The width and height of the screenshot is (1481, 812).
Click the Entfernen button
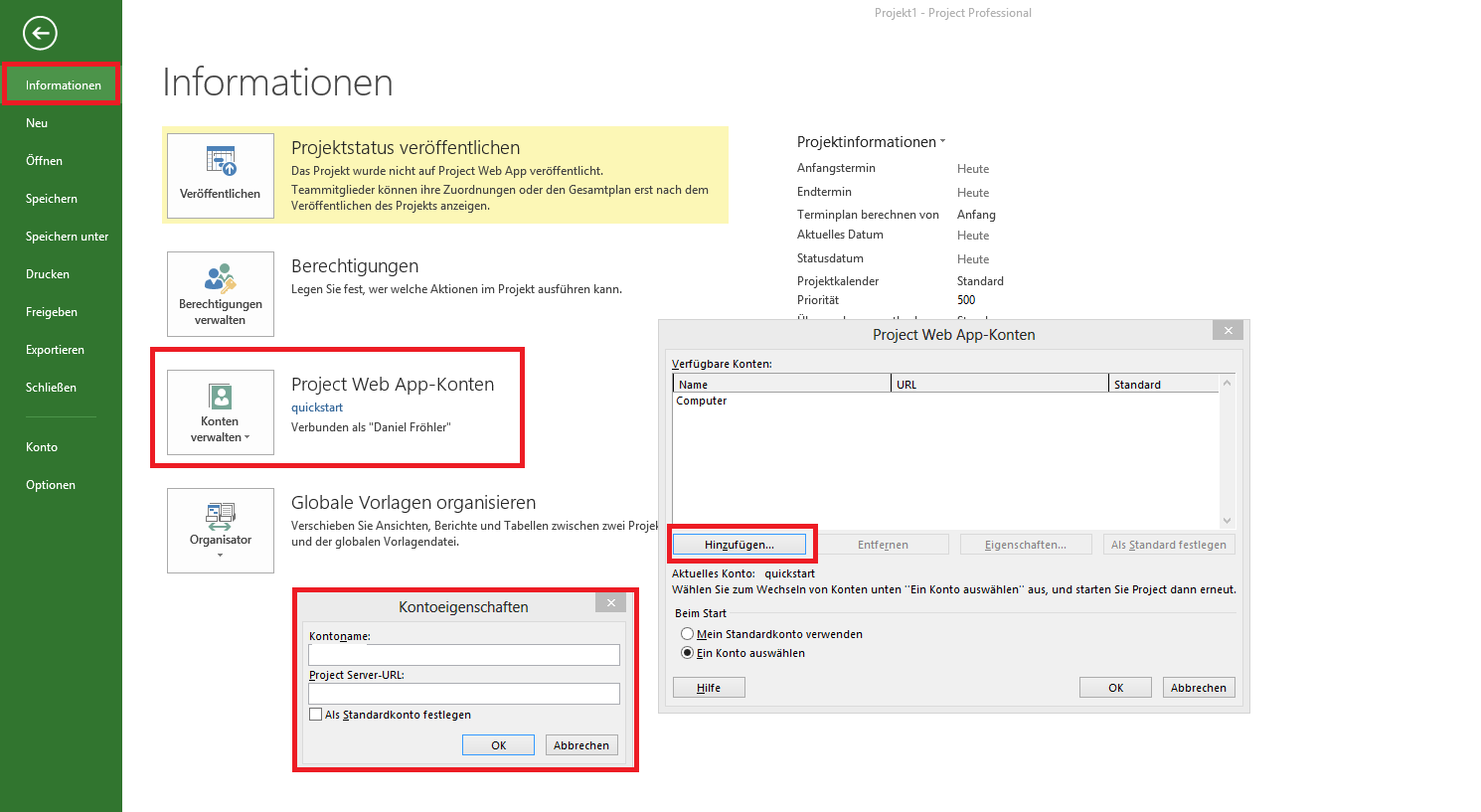coord(883,545)
